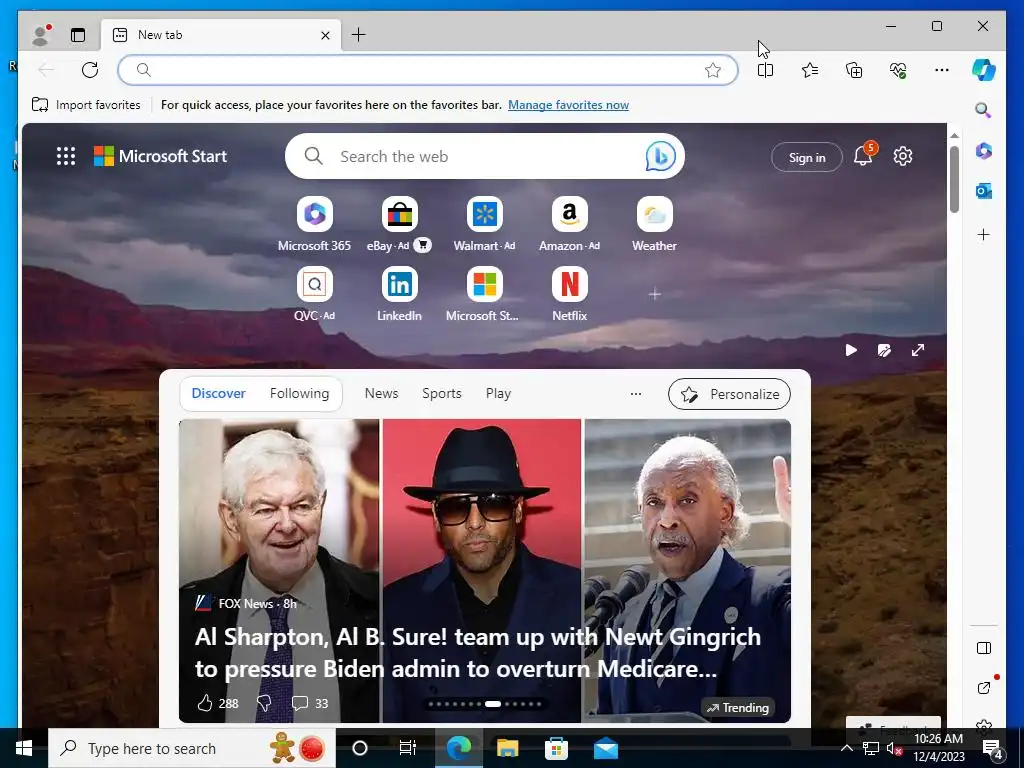This screenshot has width=1024, height=768.
Task: Open Settings and more menu
Action: [942, 70]
